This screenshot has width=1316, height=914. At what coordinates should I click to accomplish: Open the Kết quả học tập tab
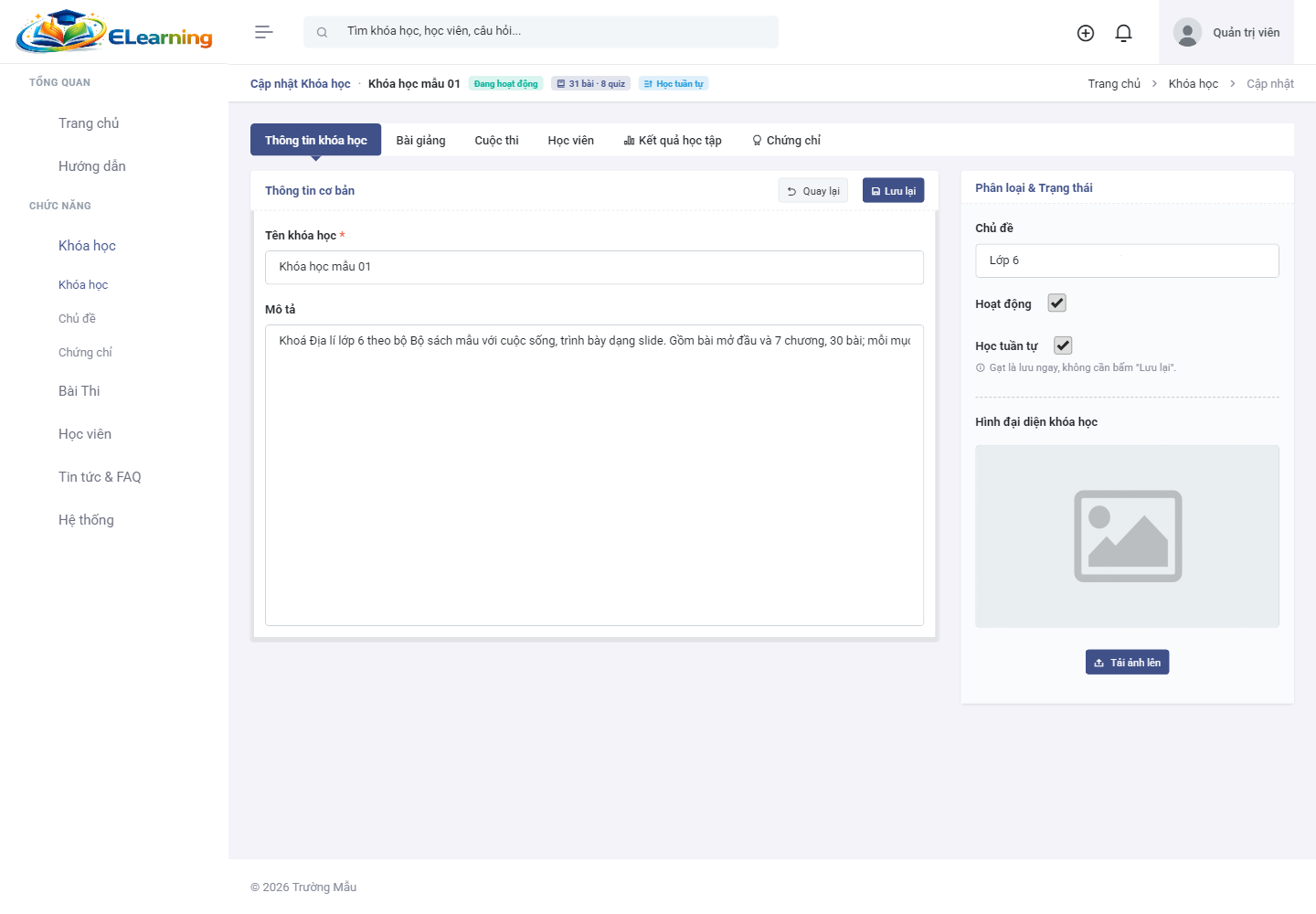[x=673, y=140]
